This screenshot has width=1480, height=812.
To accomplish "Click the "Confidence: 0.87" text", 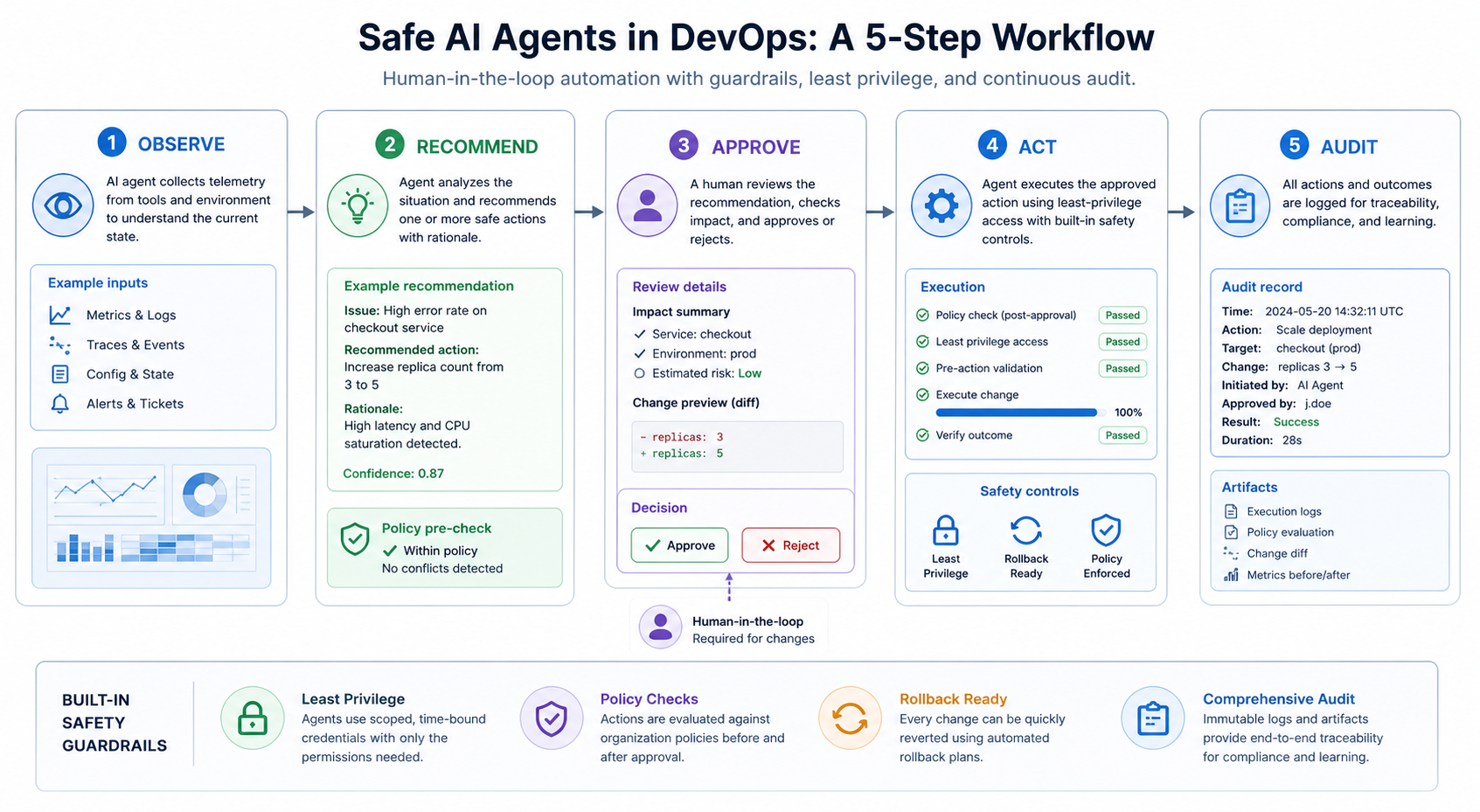I will 393,474.
